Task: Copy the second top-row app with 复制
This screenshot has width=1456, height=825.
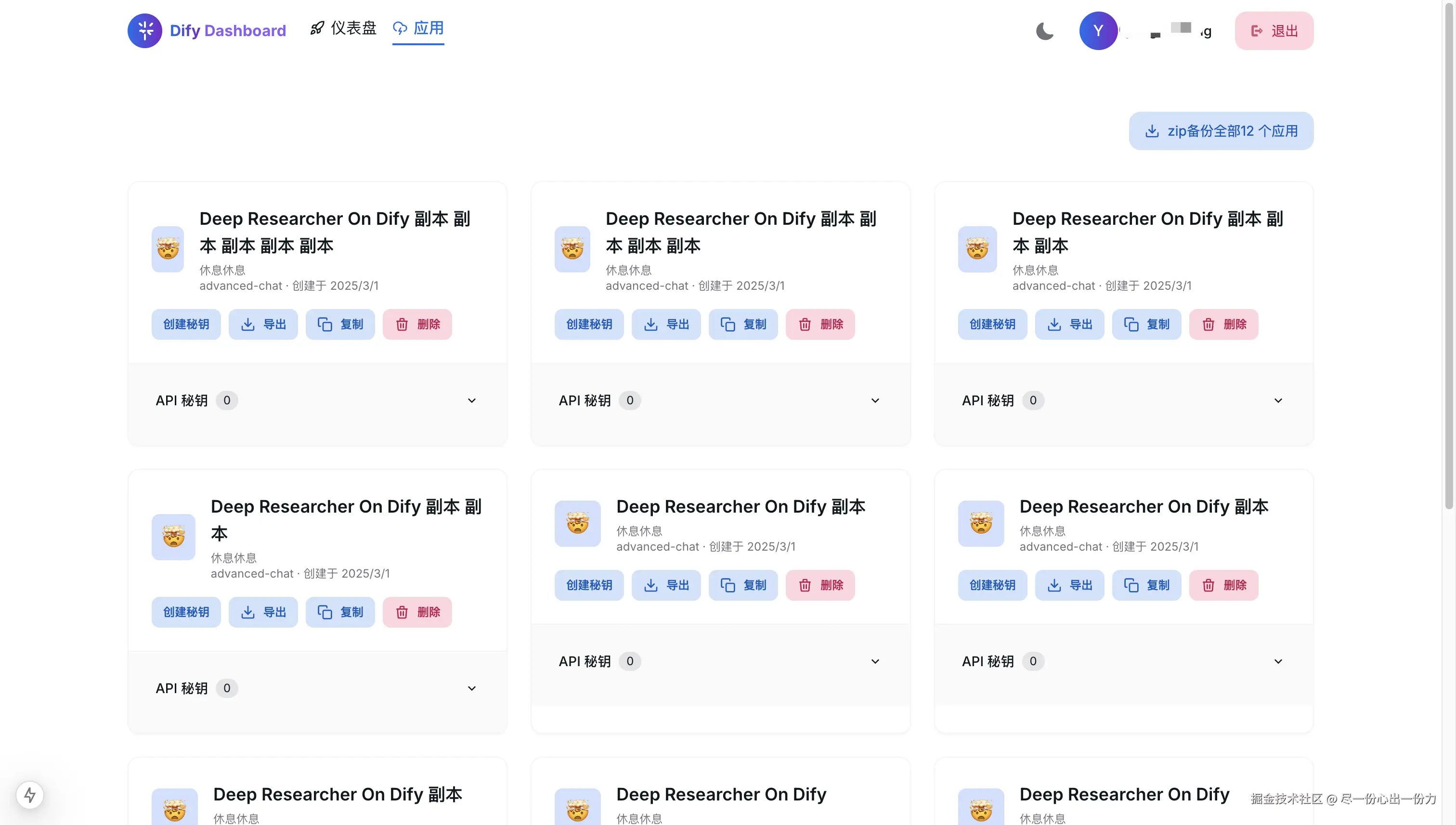Action: (x=743, y=324)
